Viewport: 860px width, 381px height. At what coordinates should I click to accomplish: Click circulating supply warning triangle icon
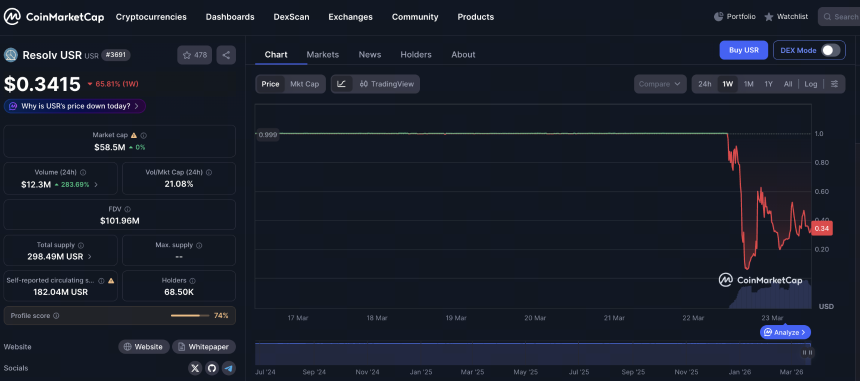(111, 280)
